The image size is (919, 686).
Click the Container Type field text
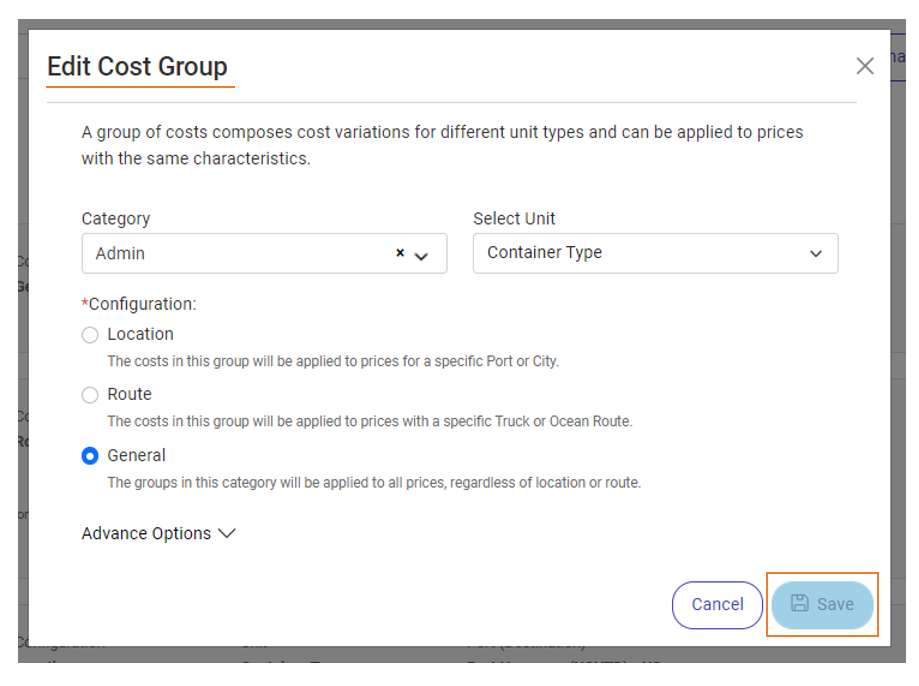pos(544,252)
